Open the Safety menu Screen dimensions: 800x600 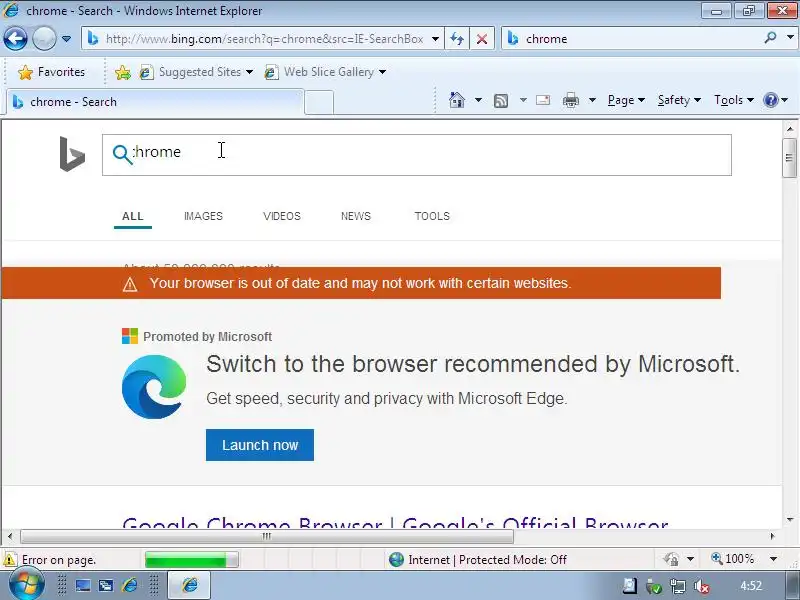(x=679, y=100)
